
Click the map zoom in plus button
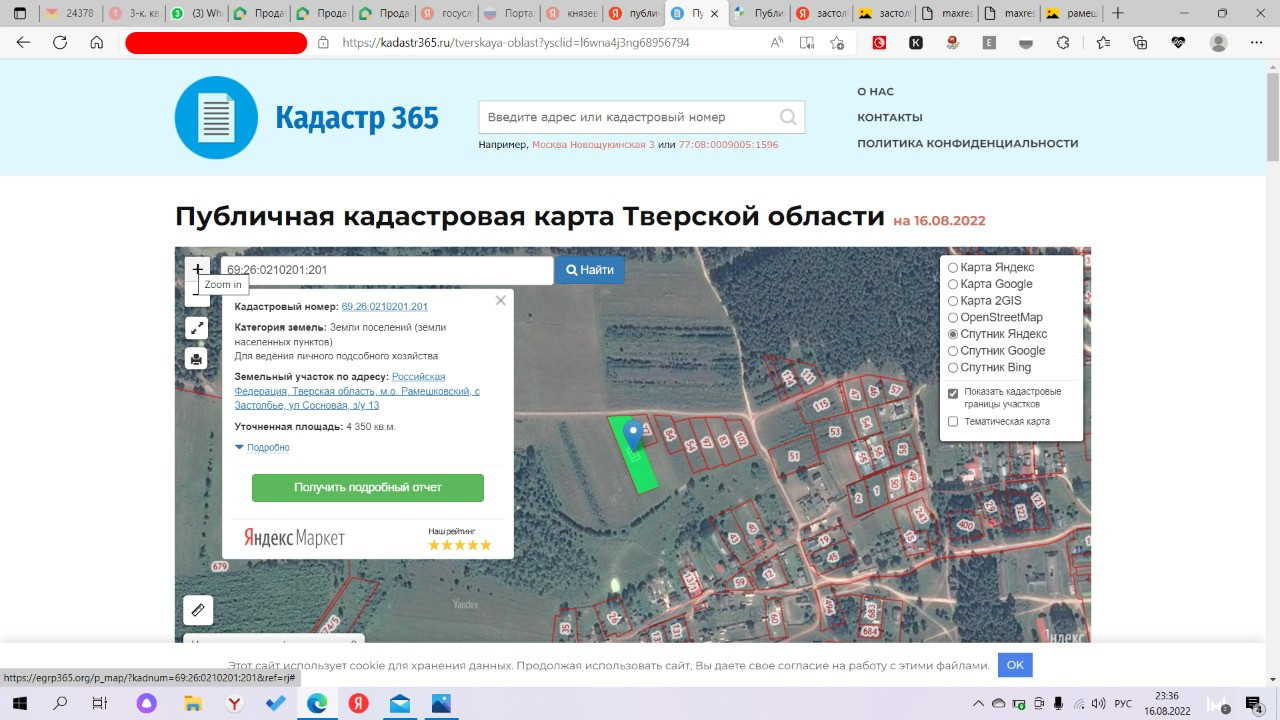point(197,269)
